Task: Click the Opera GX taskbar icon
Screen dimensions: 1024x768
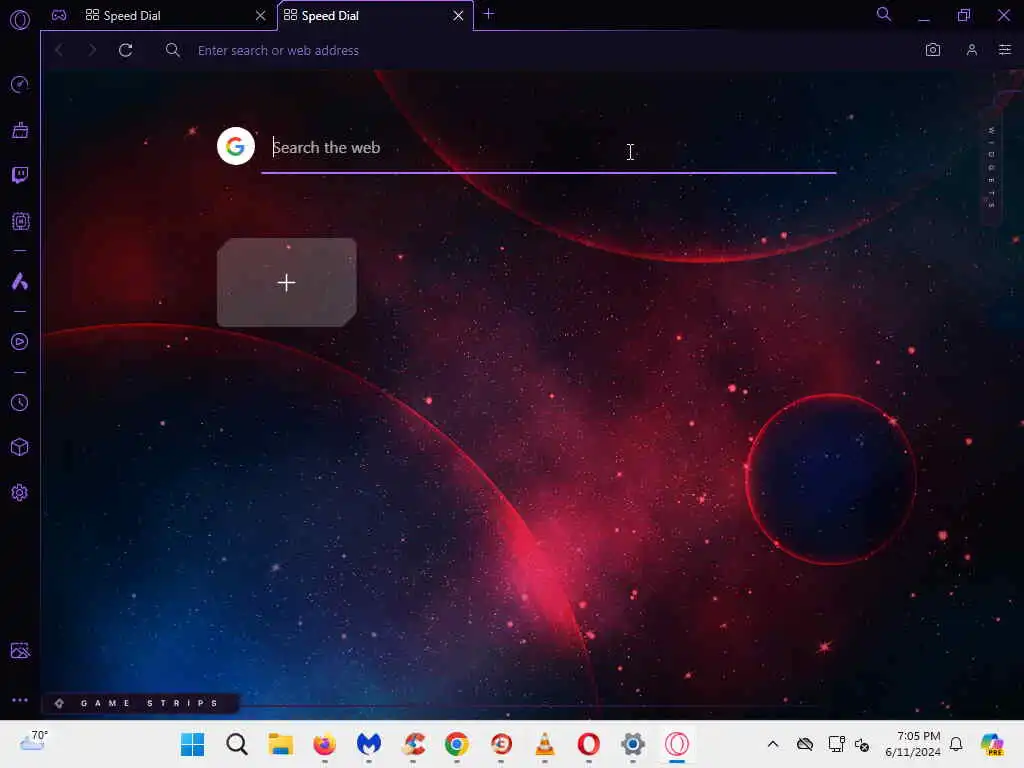Action: click(677, 744)
